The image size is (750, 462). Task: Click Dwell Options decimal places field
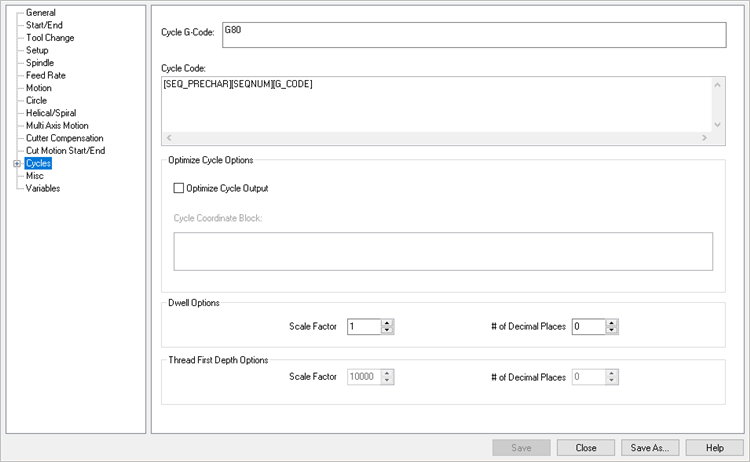(x=589, y=327)
